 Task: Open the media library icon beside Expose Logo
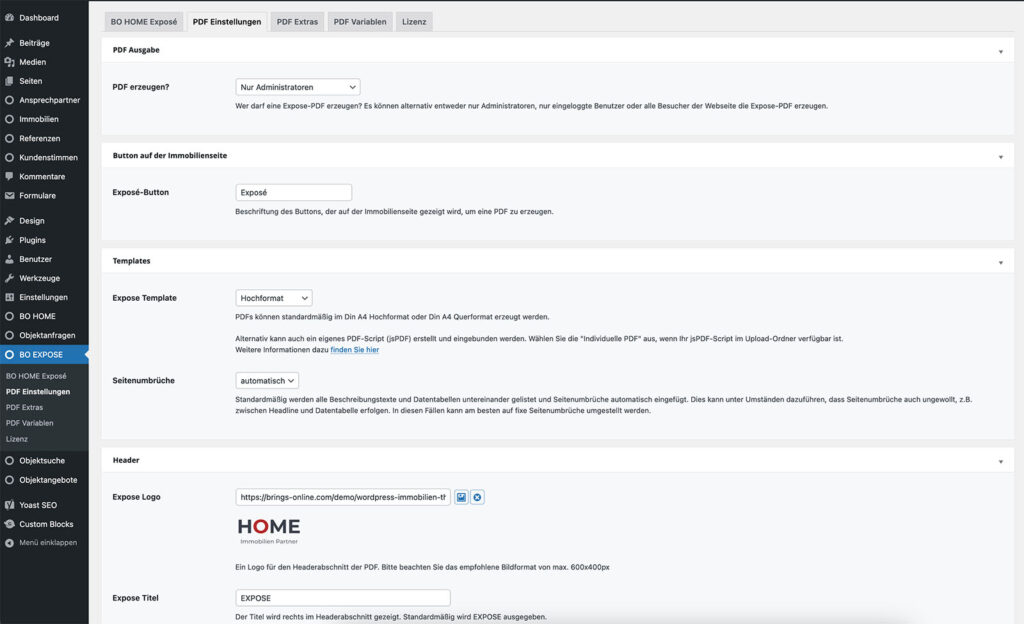click(461, 496)
